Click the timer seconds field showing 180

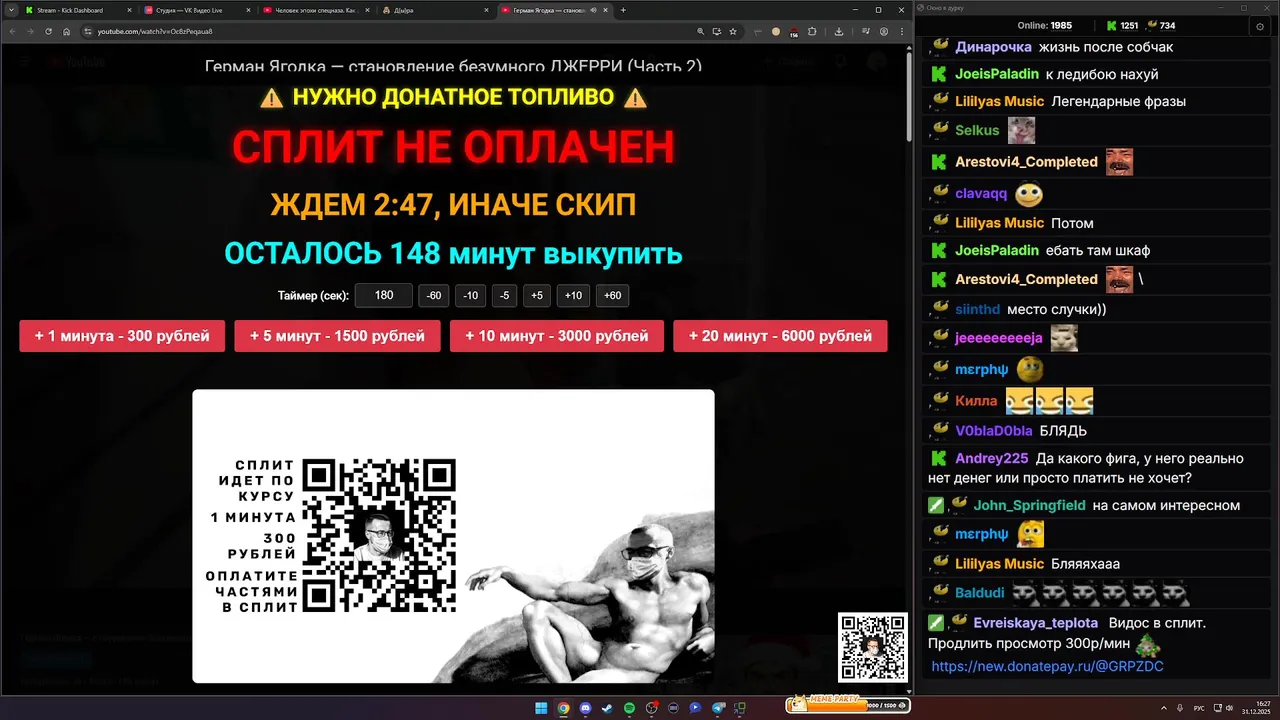point(384,295)
